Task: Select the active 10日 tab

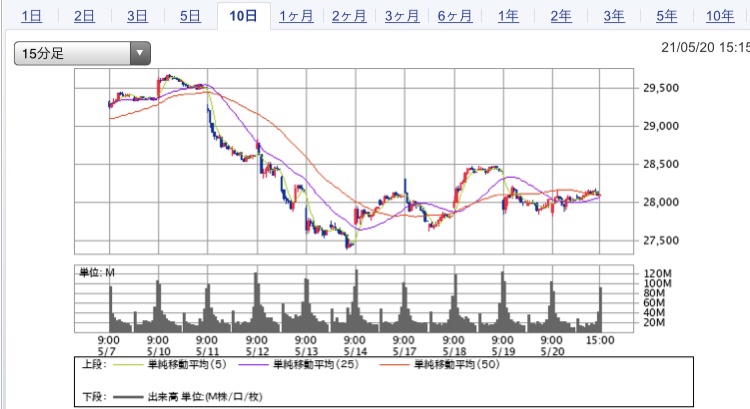Action: click(x=243, y=16)
